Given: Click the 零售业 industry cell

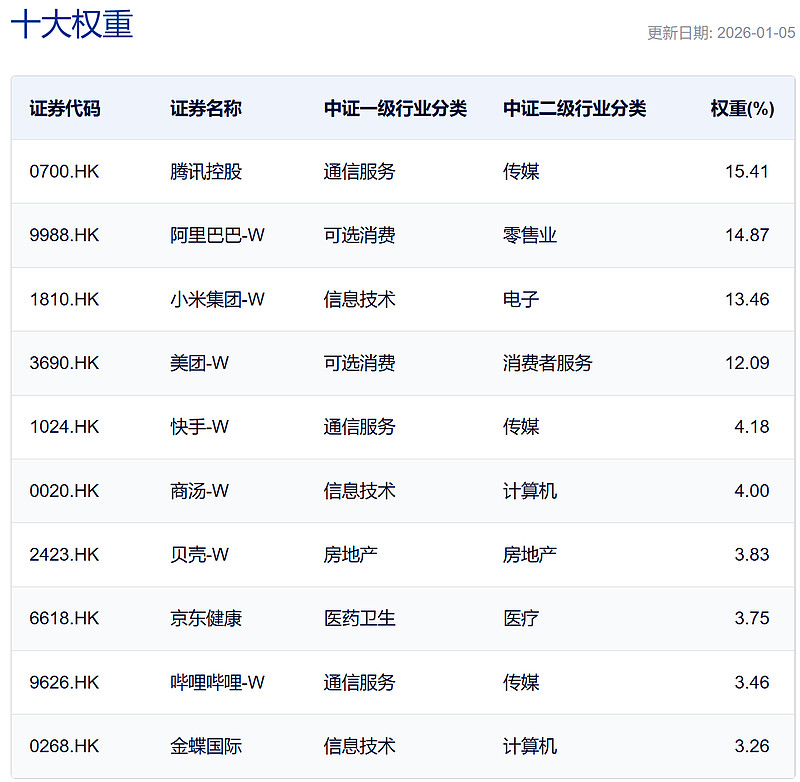Looking at the screenshot, I should pyautogui.click(x=530, y=235).
